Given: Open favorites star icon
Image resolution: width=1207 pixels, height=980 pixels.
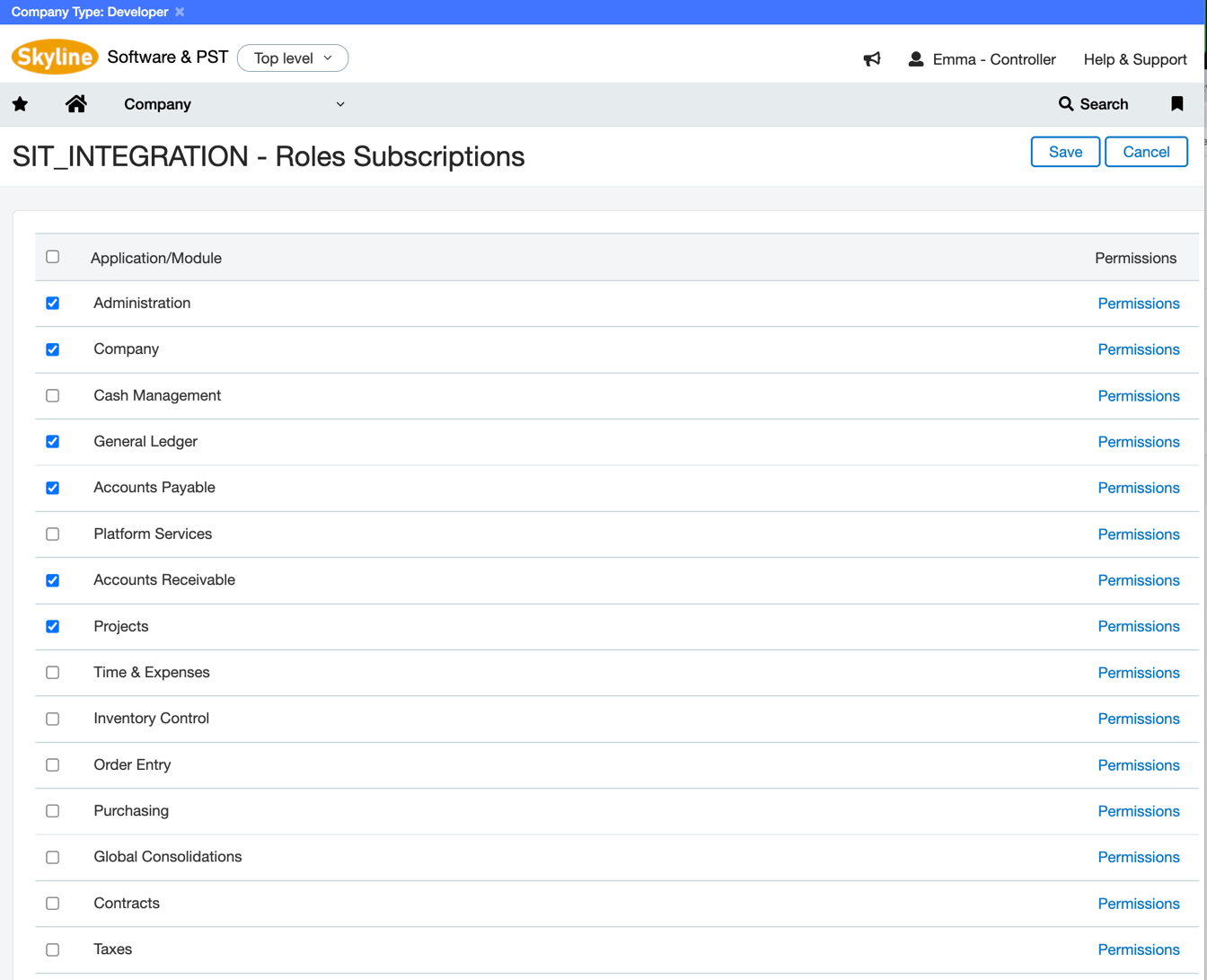Looking at the screenshot, I should (21, 104).
